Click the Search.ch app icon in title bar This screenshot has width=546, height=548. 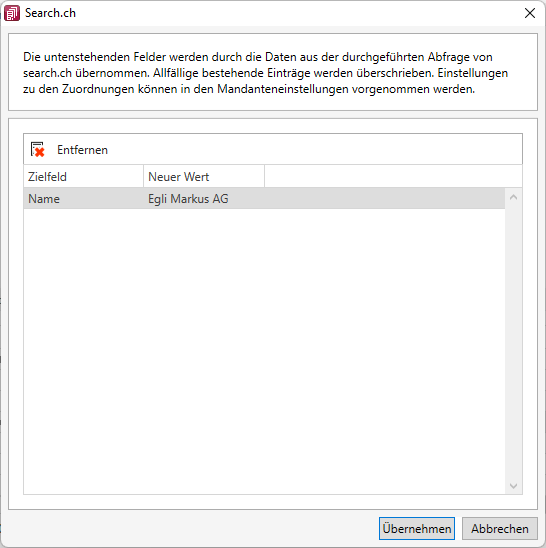click(x=12, y=13)
